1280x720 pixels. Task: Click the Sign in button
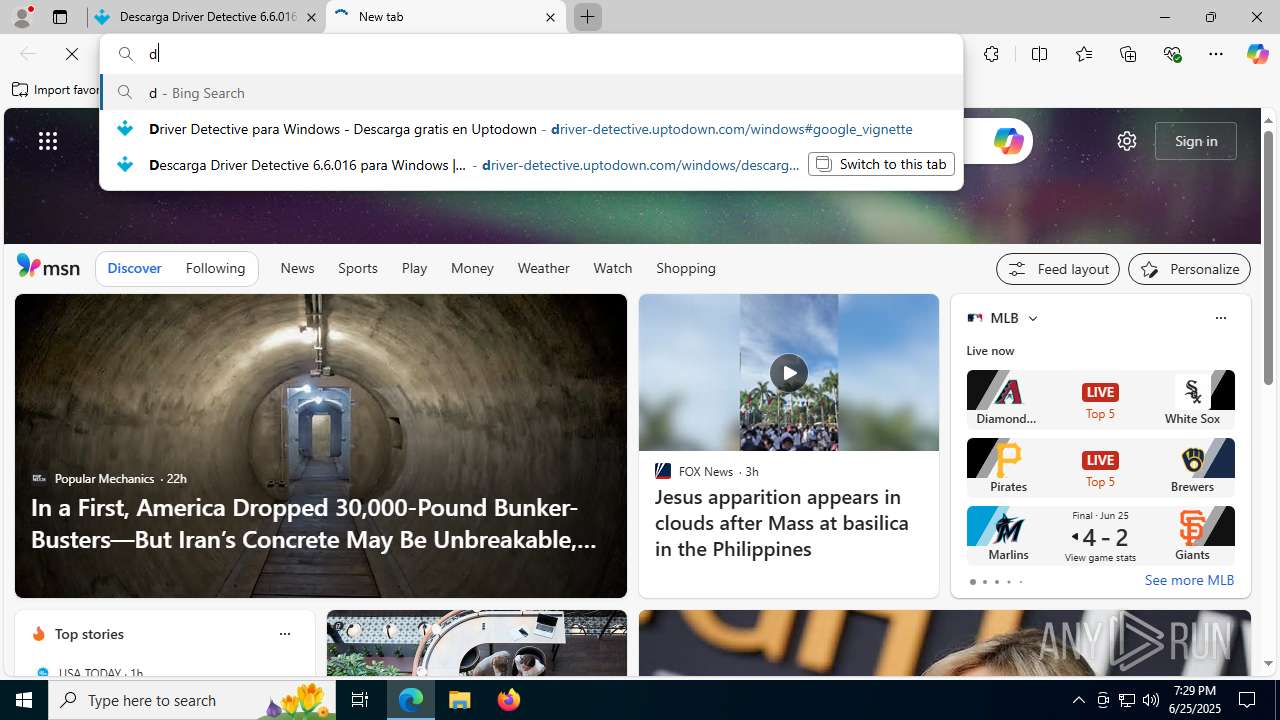coord(1196,141)
